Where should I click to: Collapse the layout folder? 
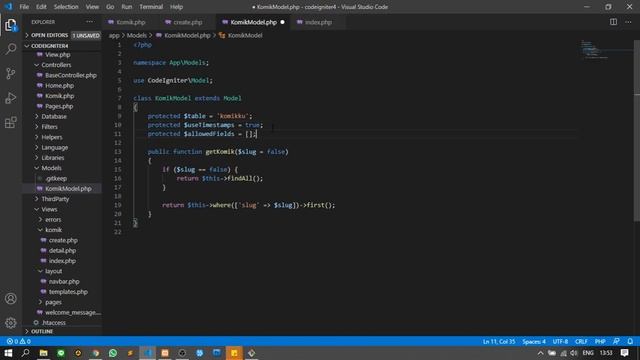point(53,271)
